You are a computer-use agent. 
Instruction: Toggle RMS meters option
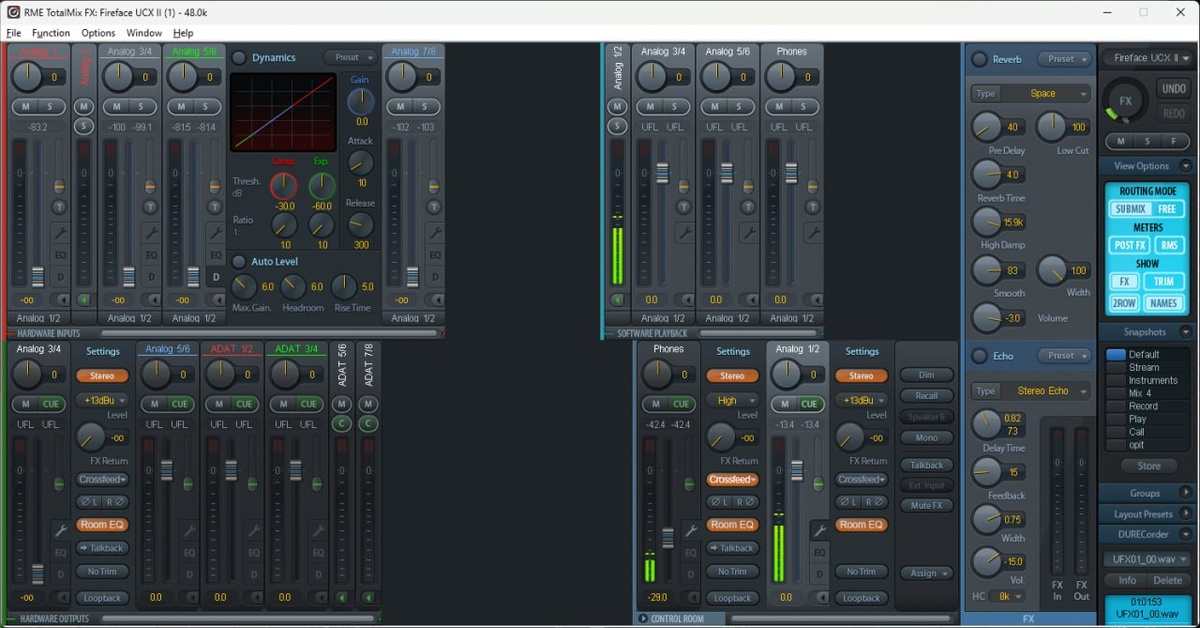pyautogui.click(x=1167, y=245)
